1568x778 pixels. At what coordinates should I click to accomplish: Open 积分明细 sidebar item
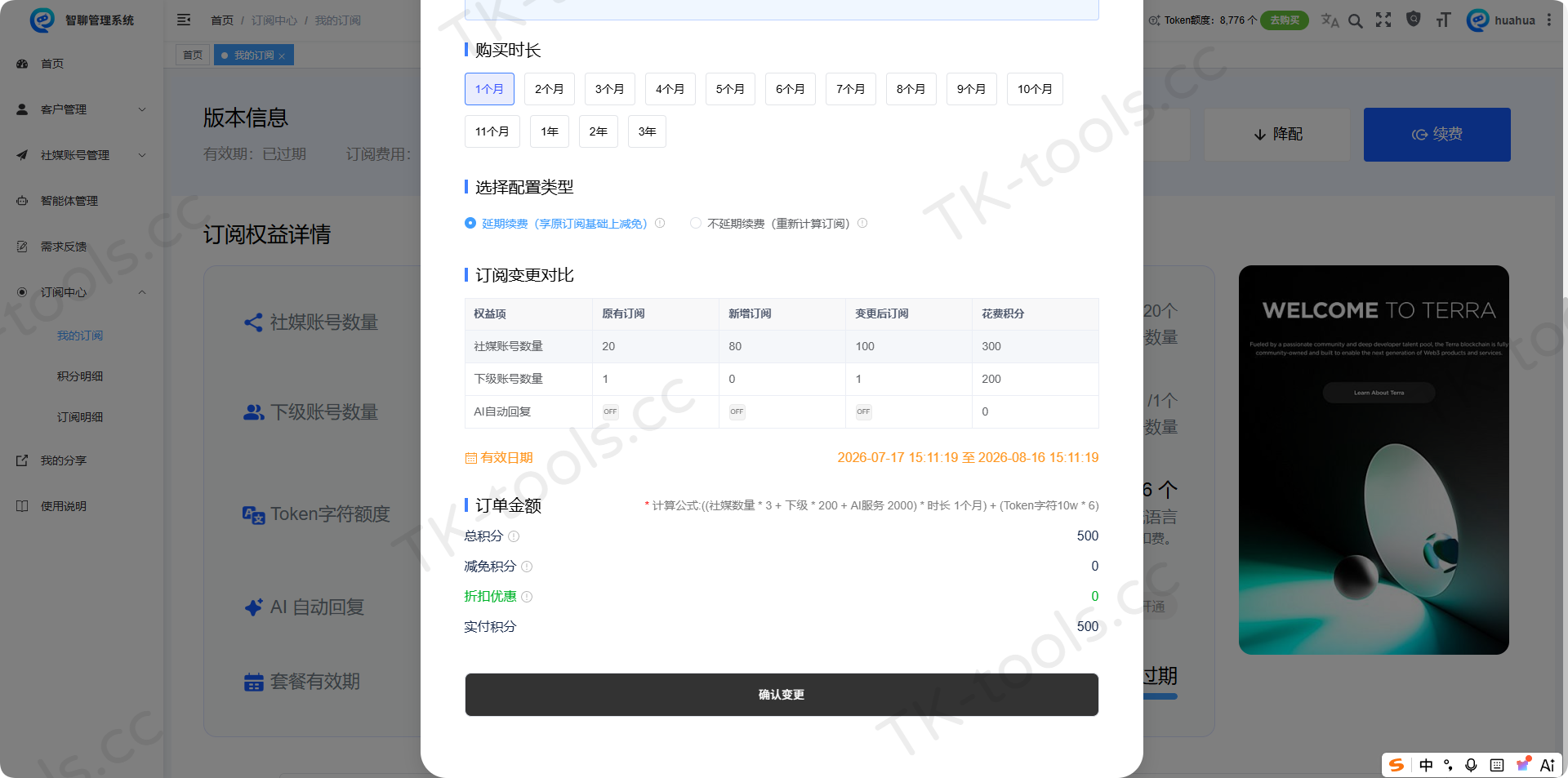point(80,376)
